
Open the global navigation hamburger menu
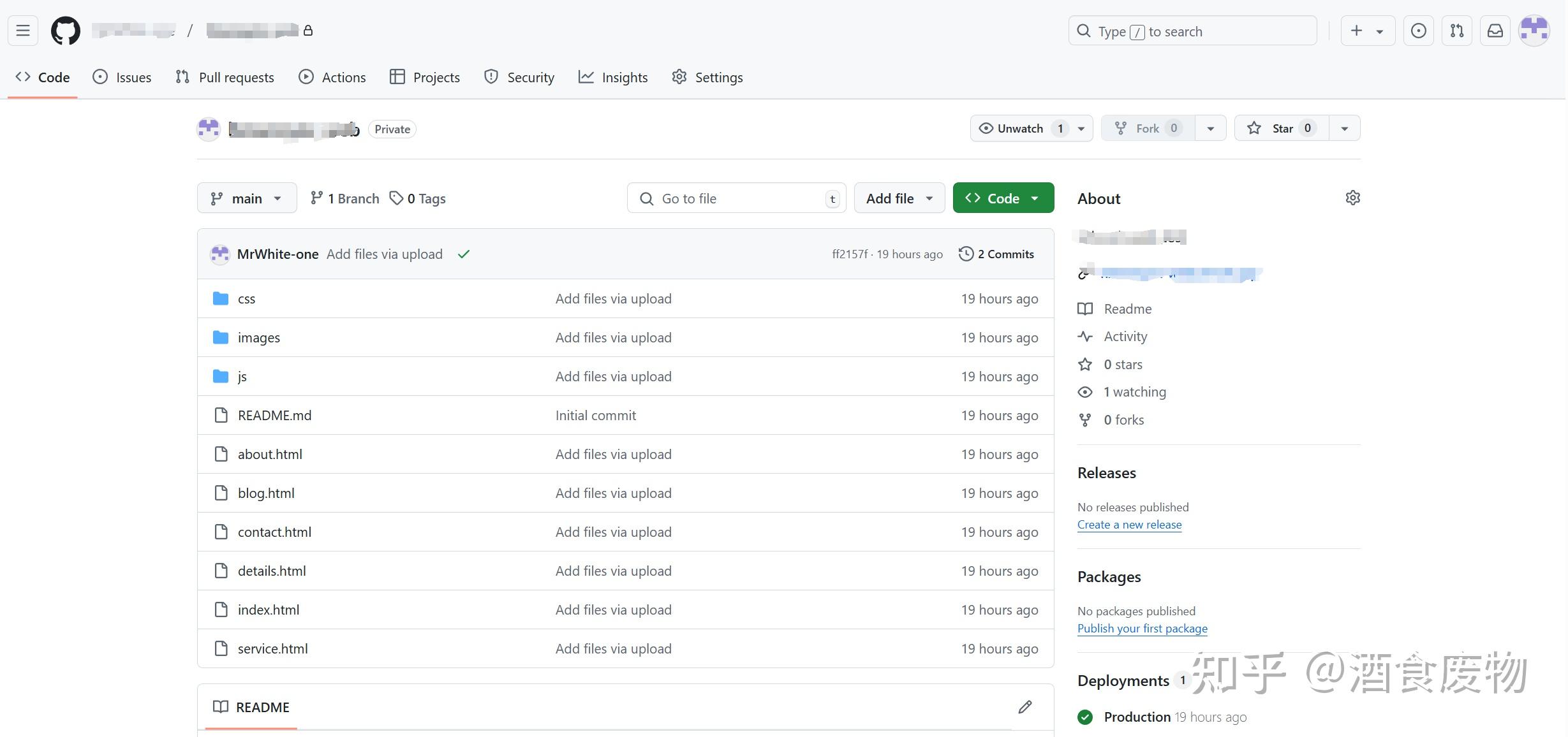click(x=22, y=30)
